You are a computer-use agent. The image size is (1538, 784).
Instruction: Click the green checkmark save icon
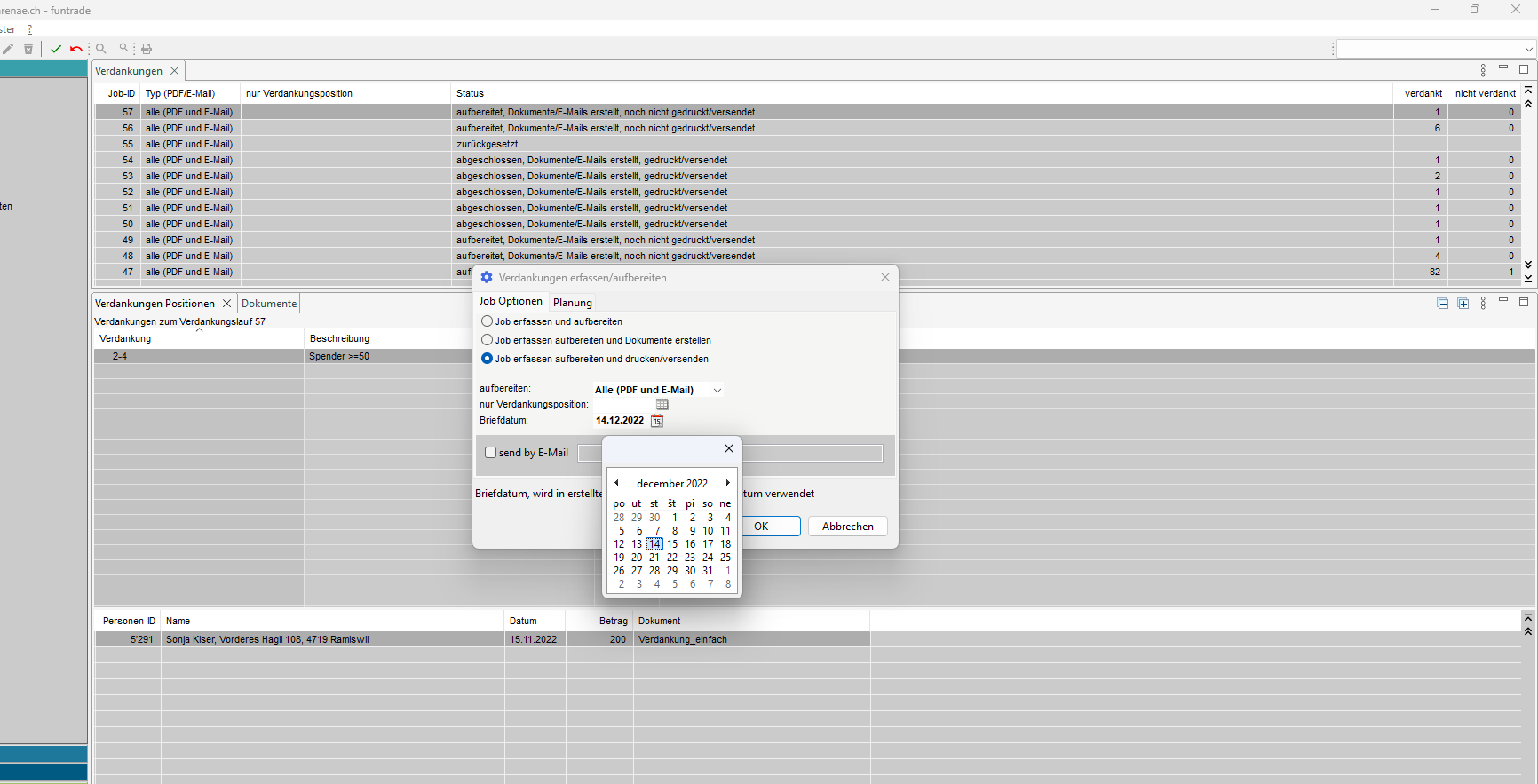tap(56, 49)
